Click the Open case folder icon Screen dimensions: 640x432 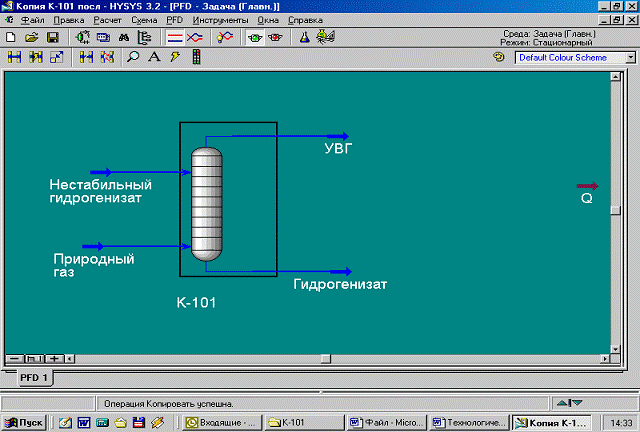(31, 37)
